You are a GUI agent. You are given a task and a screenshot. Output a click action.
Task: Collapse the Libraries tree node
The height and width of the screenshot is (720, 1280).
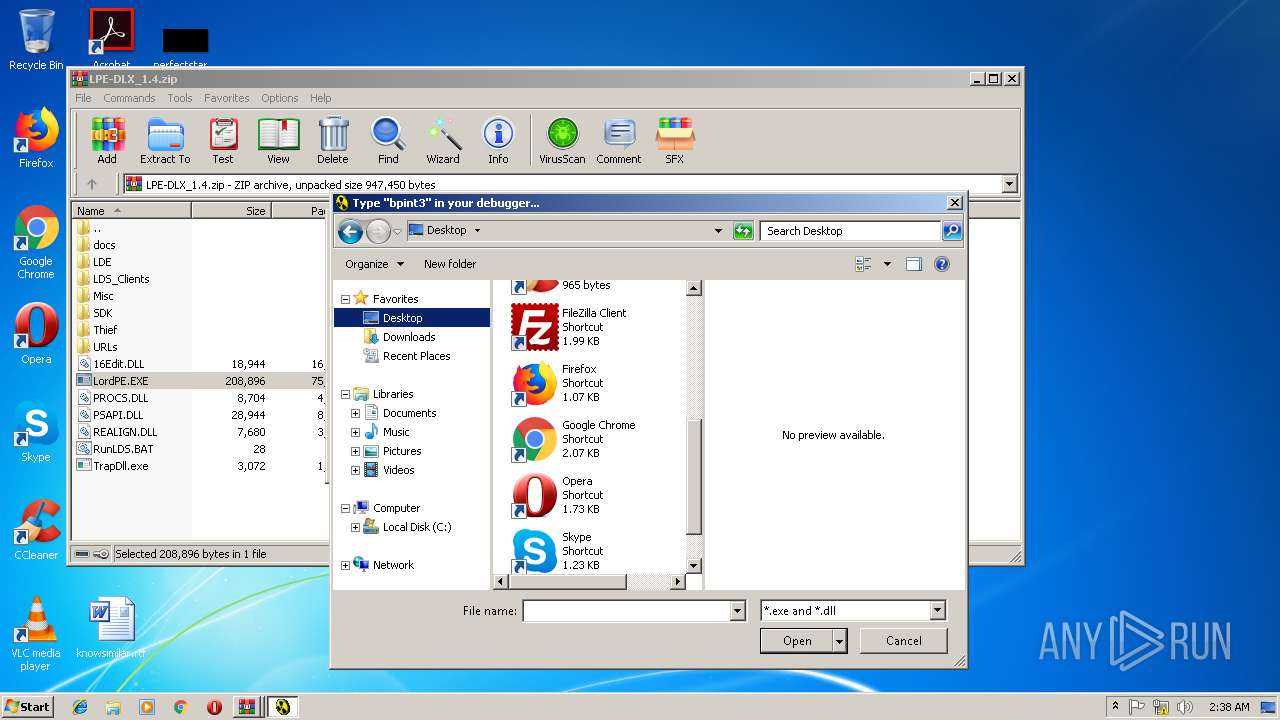click(345, 394)
